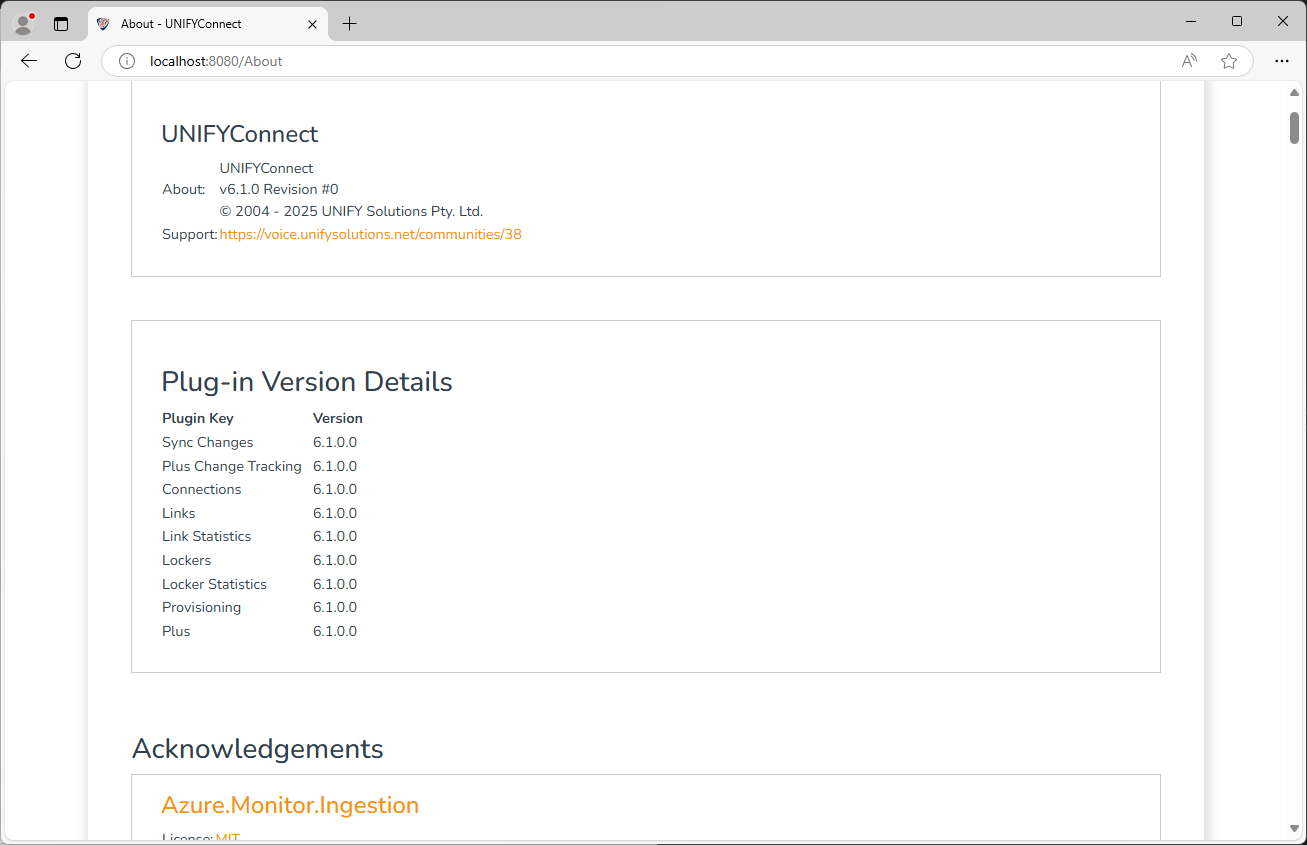Click the vertical scrollbar thumb
1307x845 pixels.
[x=1294, y=128]
